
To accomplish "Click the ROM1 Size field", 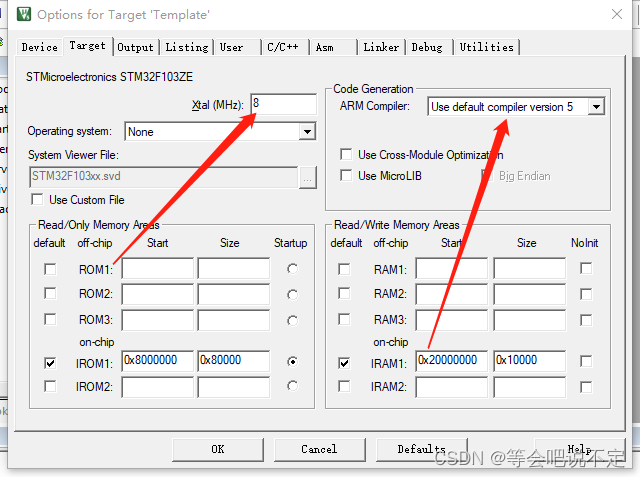I will [234, 268].
